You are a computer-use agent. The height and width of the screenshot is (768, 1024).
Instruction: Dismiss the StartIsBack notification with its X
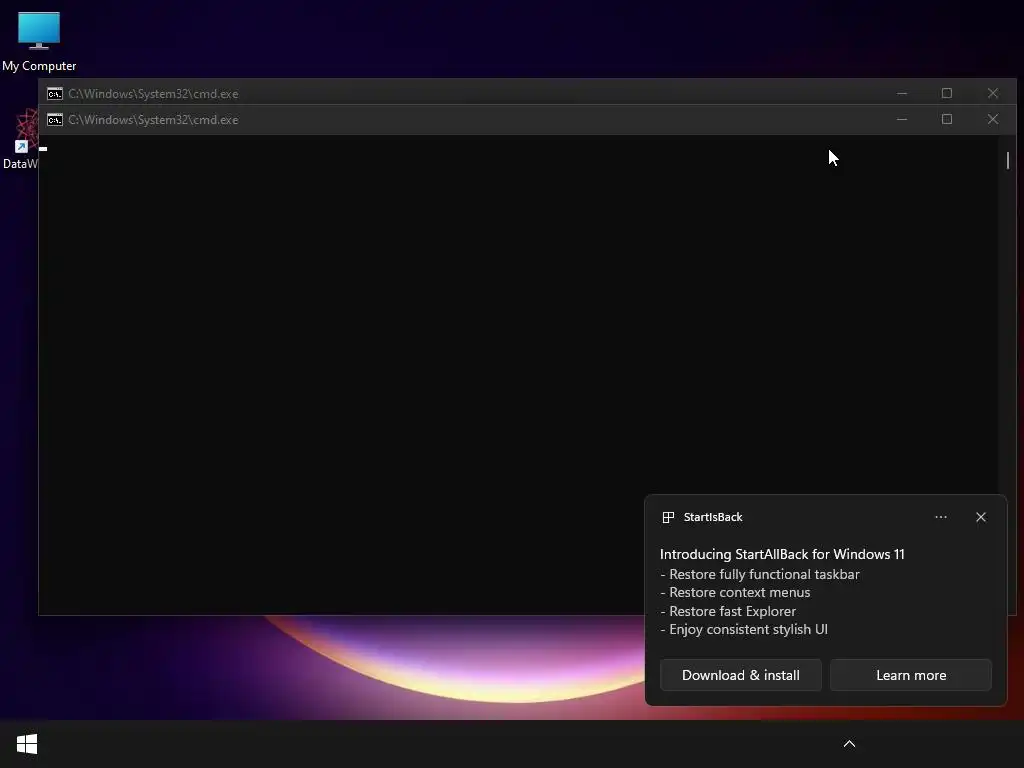981,517
